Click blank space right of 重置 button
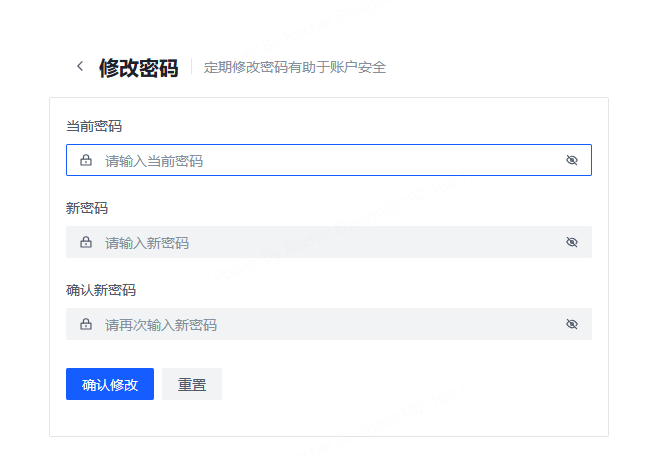This screenshot has height=476, width=668. 400,384
